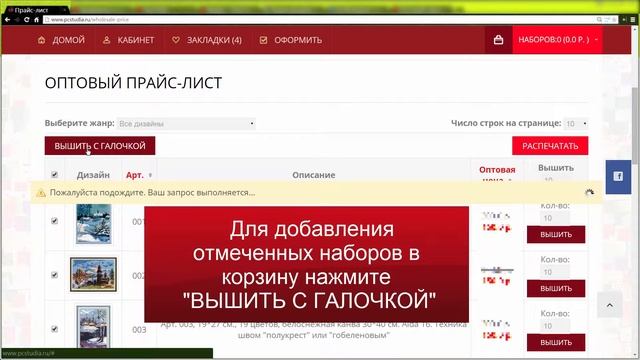Open the winter landscape thumbnail of item 001

93,224
